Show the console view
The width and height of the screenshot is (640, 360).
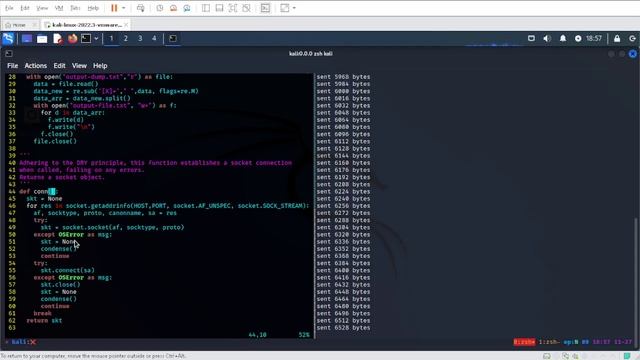click(265, 8)
